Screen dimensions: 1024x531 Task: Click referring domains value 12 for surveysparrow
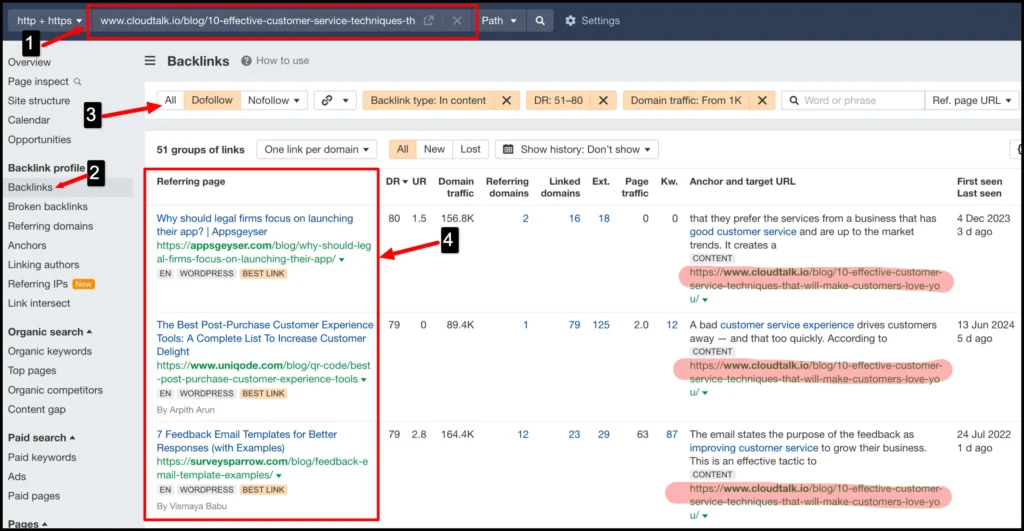pos(522,434)
